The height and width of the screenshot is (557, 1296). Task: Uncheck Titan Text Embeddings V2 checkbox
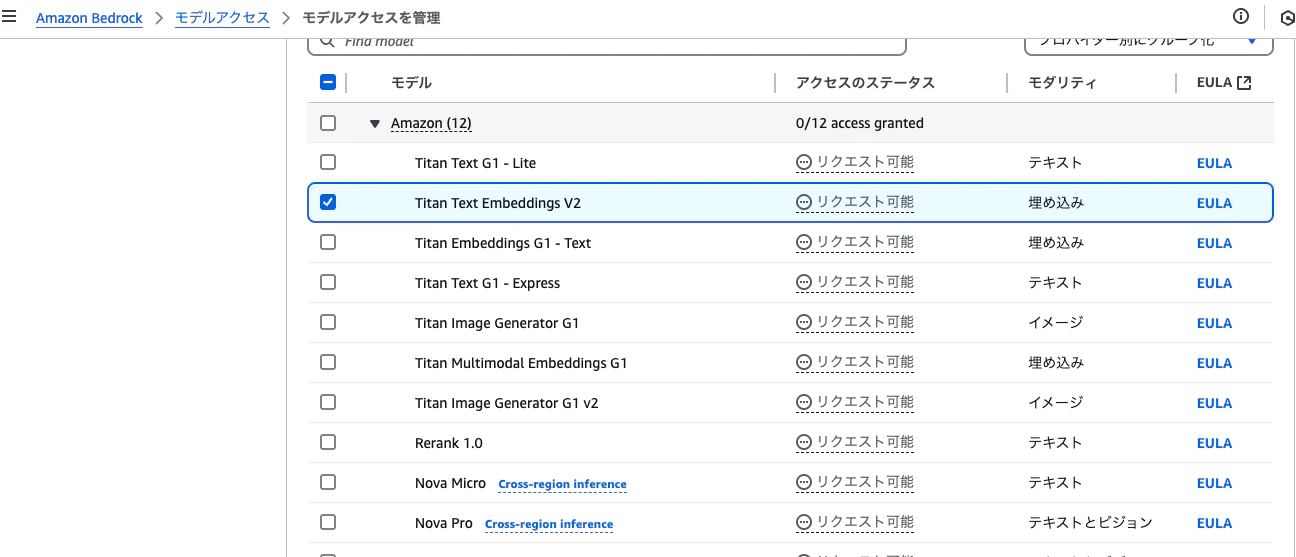[x=328, y=202]
